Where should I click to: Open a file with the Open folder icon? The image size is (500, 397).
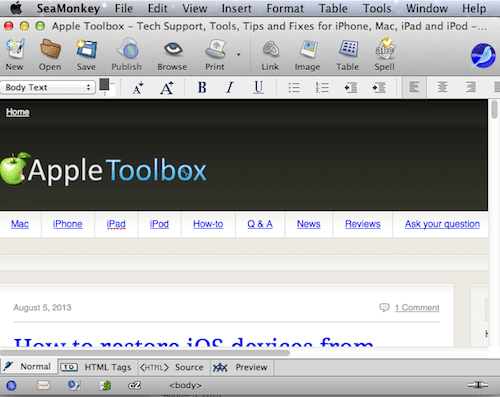pyautogui.click(x=50, y=49)
